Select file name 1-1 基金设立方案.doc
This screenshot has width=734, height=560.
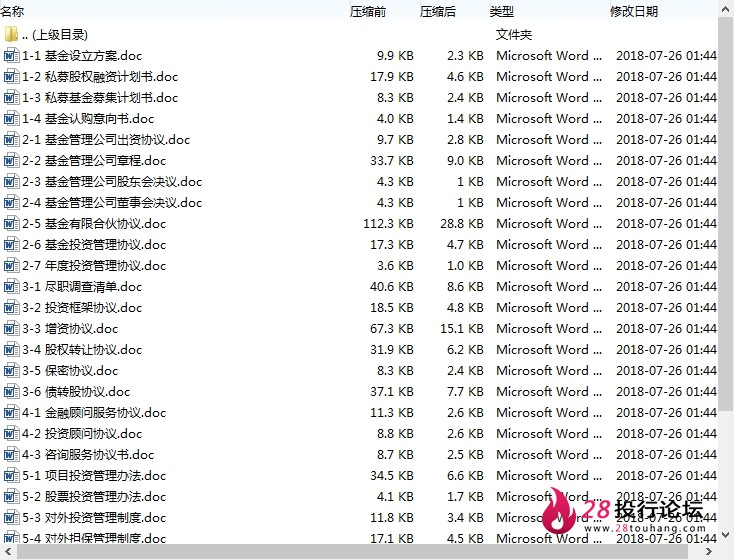pyautogui.click(x=82, y=56)
